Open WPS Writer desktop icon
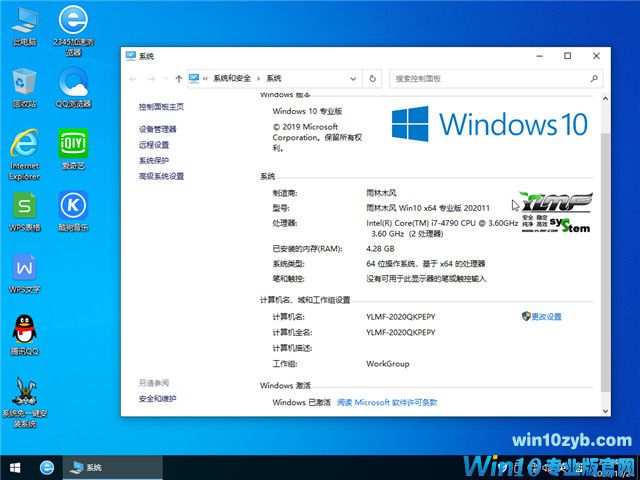640x480 pixels. click(x=24, y=274)
